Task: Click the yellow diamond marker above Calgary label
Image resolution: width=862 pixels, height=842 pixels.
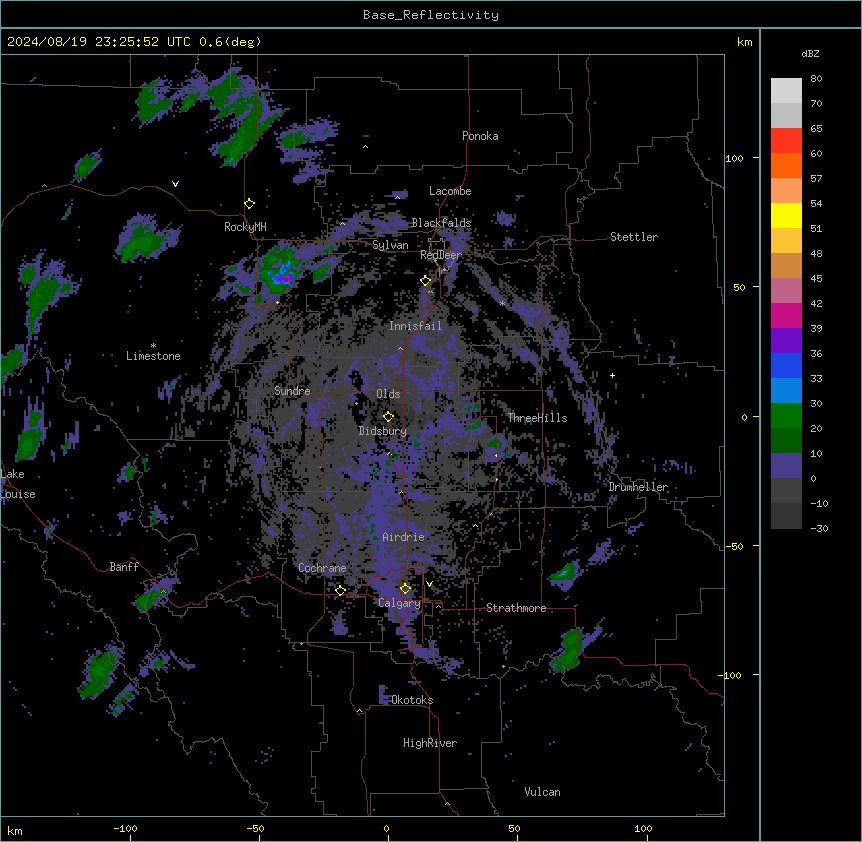Action: tap(405, 589)
